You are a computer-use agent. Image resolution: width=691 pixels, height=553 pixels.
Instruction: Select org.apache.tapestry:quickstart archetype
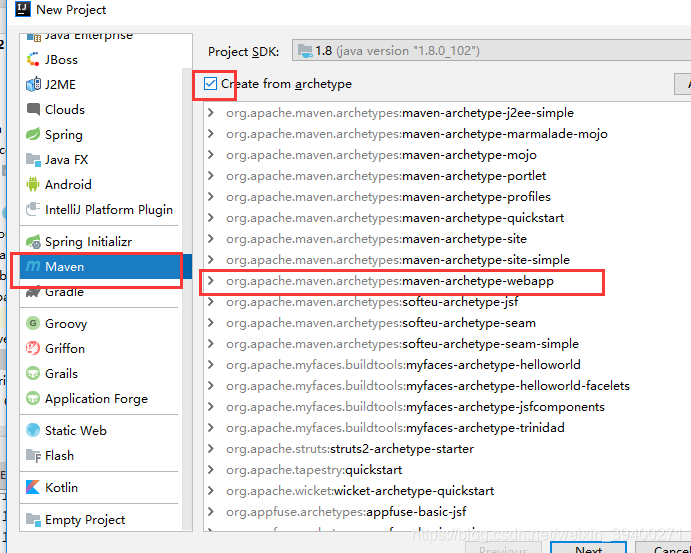click(314, 470)
